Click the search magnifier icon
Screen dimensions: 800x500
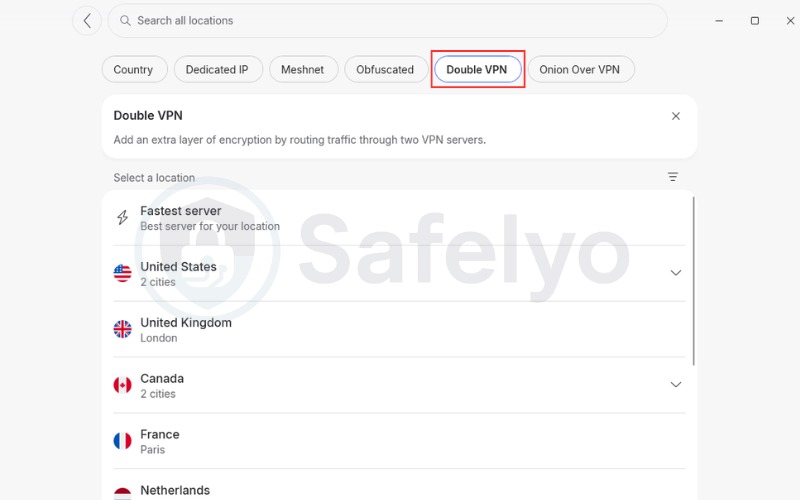tap(125, 20)
